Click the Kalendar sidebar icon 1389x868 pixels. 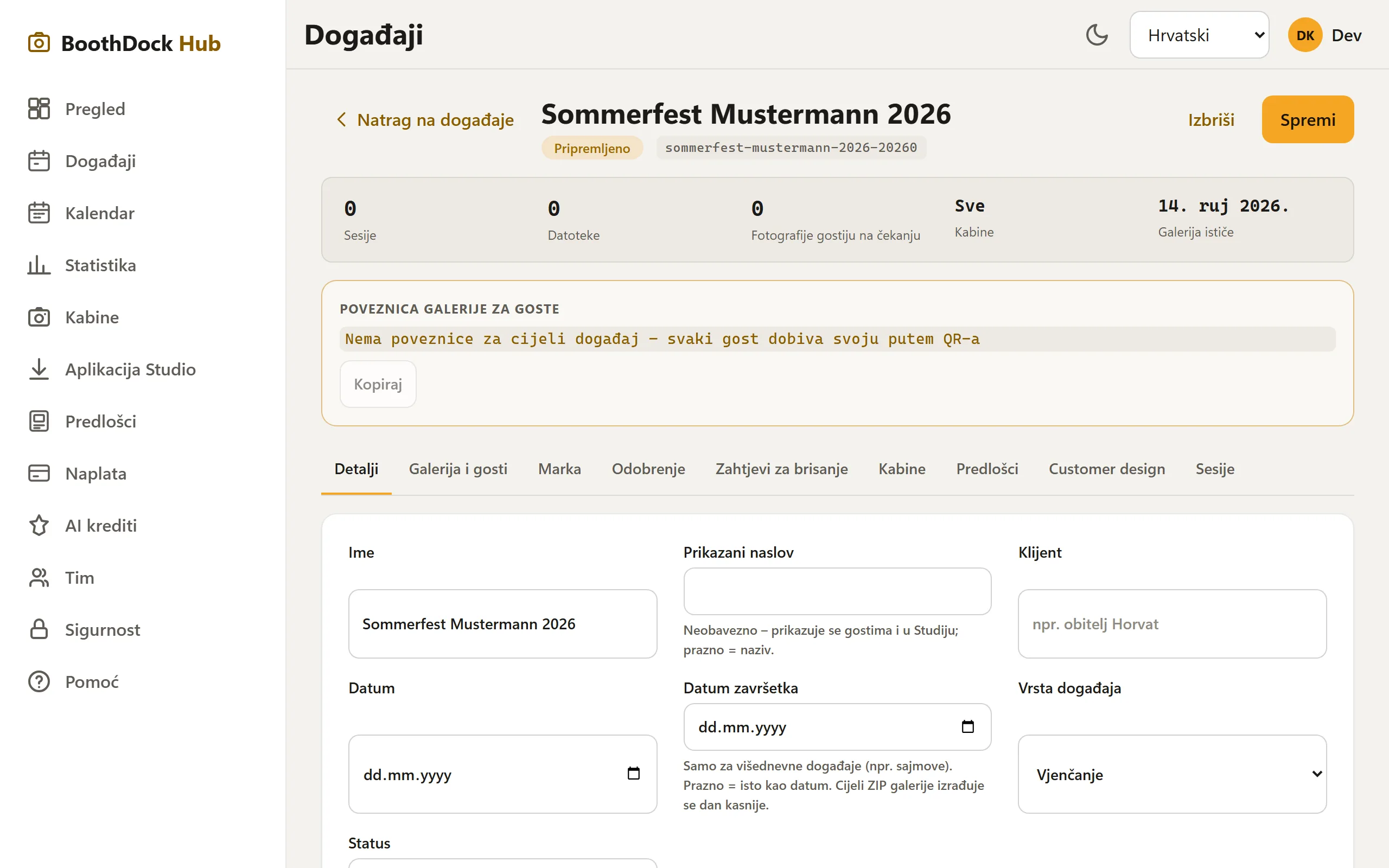point(39,213)
